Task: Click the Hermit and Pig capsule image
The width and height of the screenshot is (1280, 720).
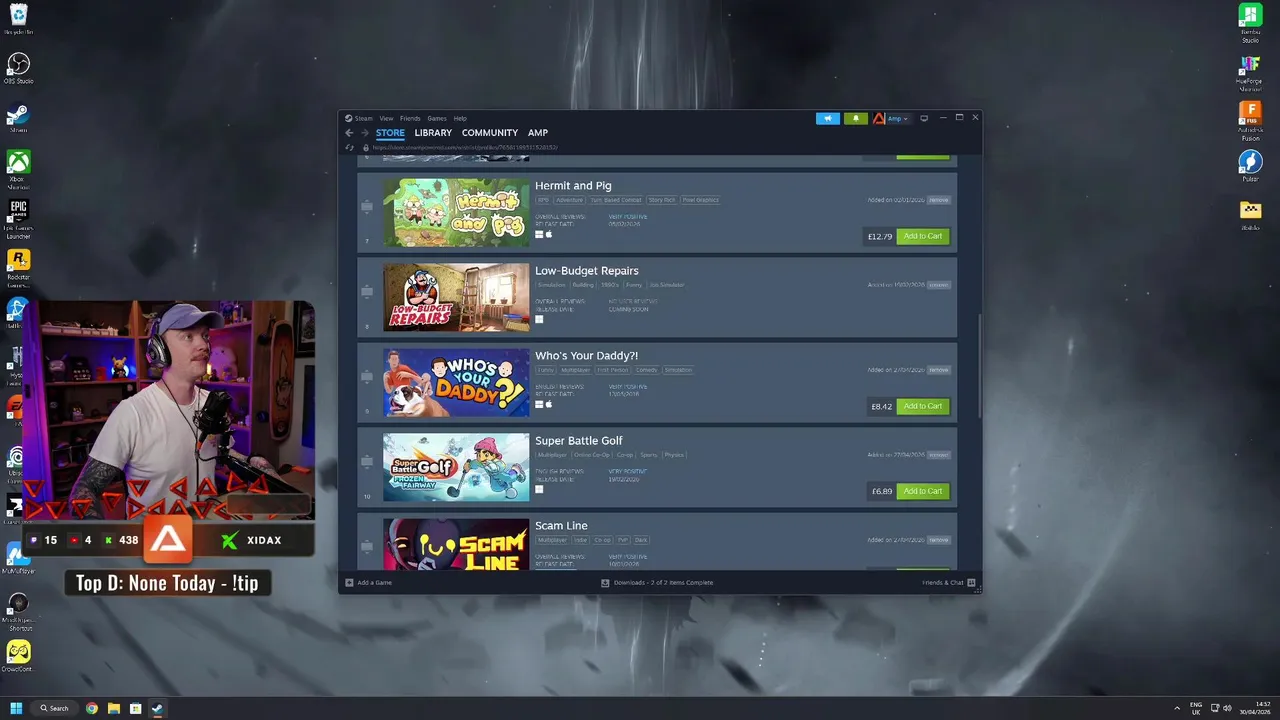Action: click(456, 212)
